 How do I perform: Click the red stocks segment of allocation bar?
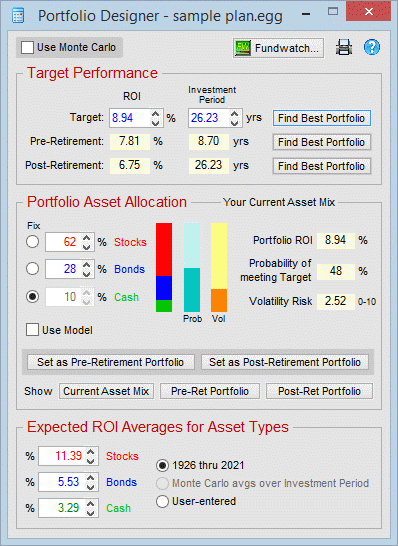point(164,249)
